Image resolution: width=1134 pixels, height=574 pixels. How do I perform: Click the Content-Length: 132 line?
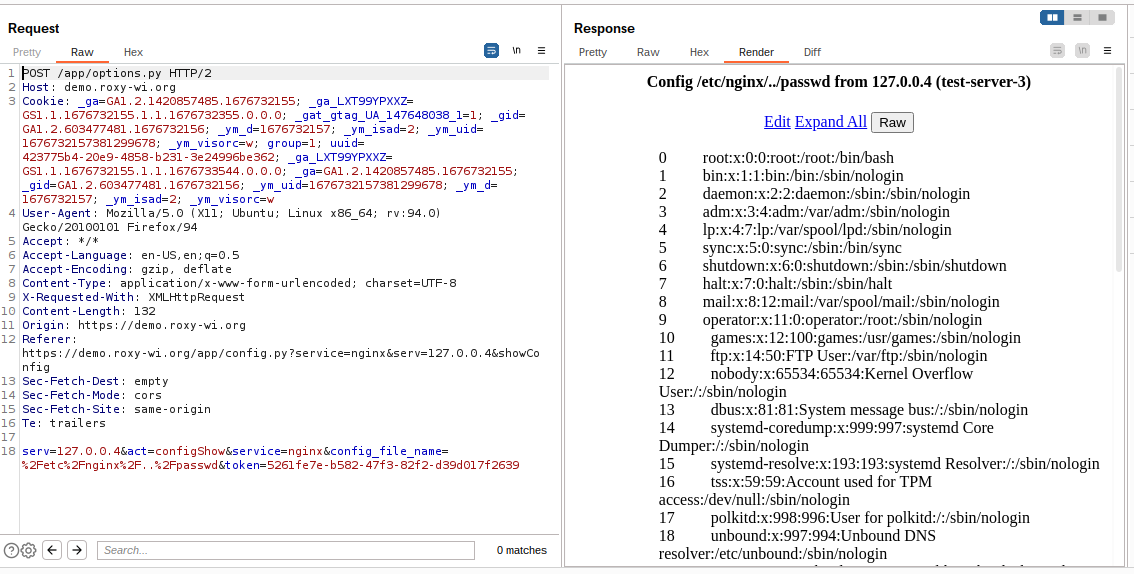coord(89,311)
